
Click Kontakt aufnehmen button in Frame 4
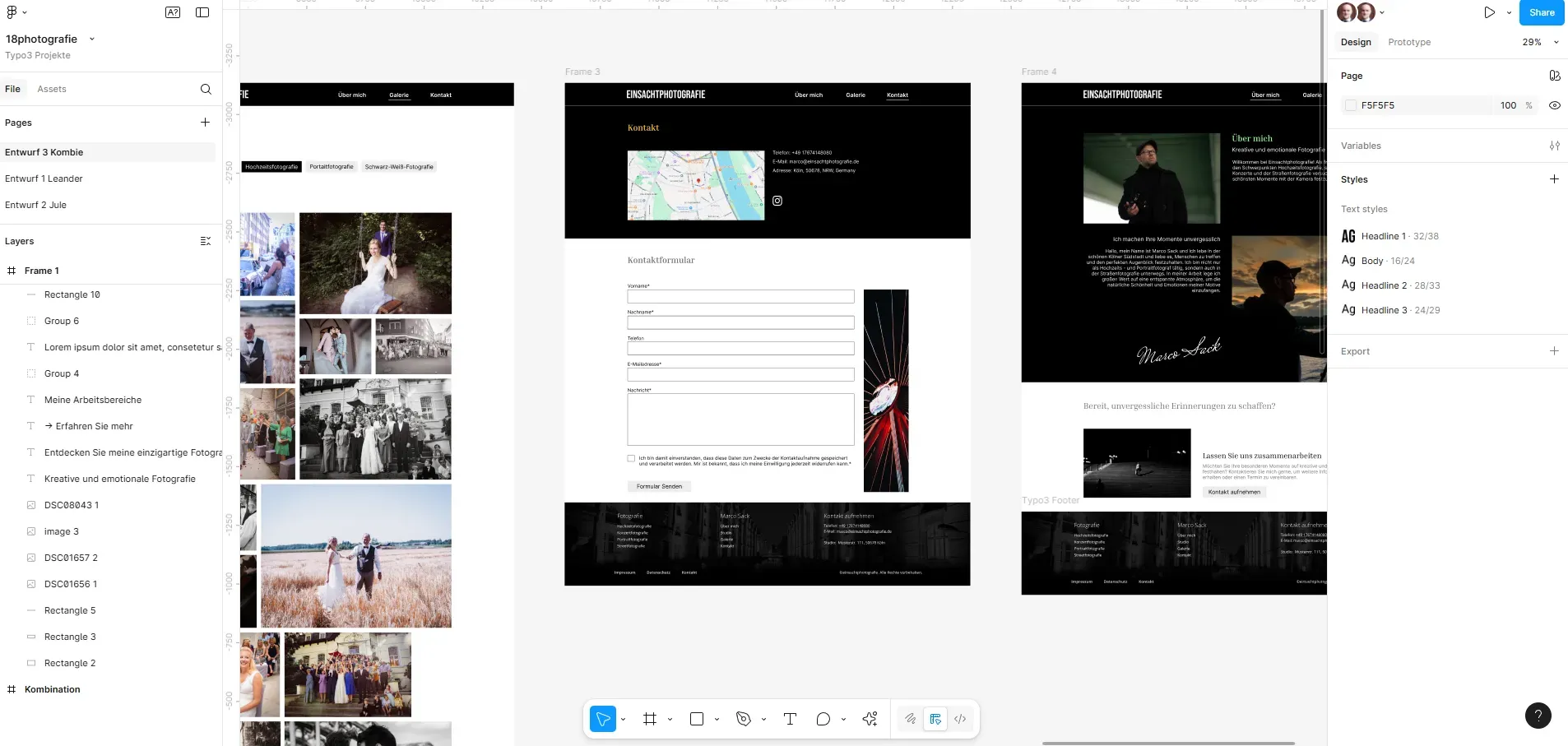click(1234, 492)
